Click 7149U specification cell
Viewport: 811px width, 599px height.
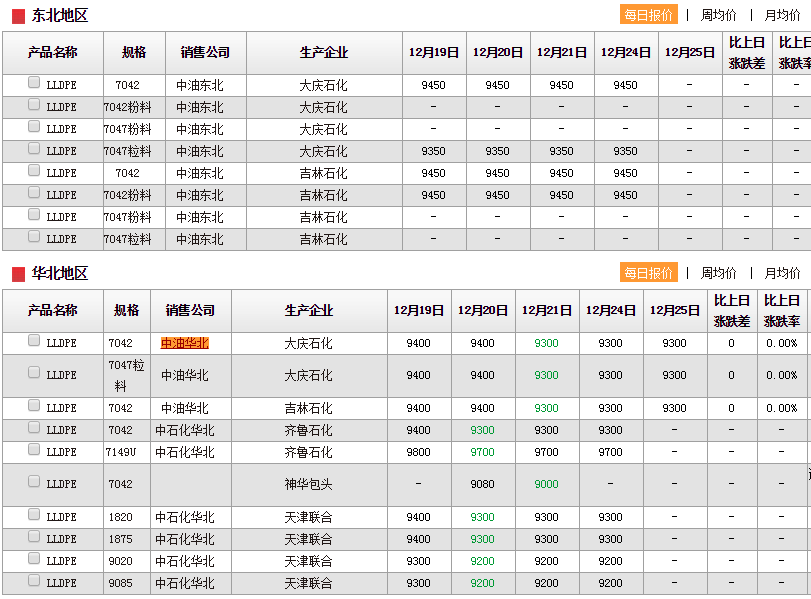click(121, 452)
